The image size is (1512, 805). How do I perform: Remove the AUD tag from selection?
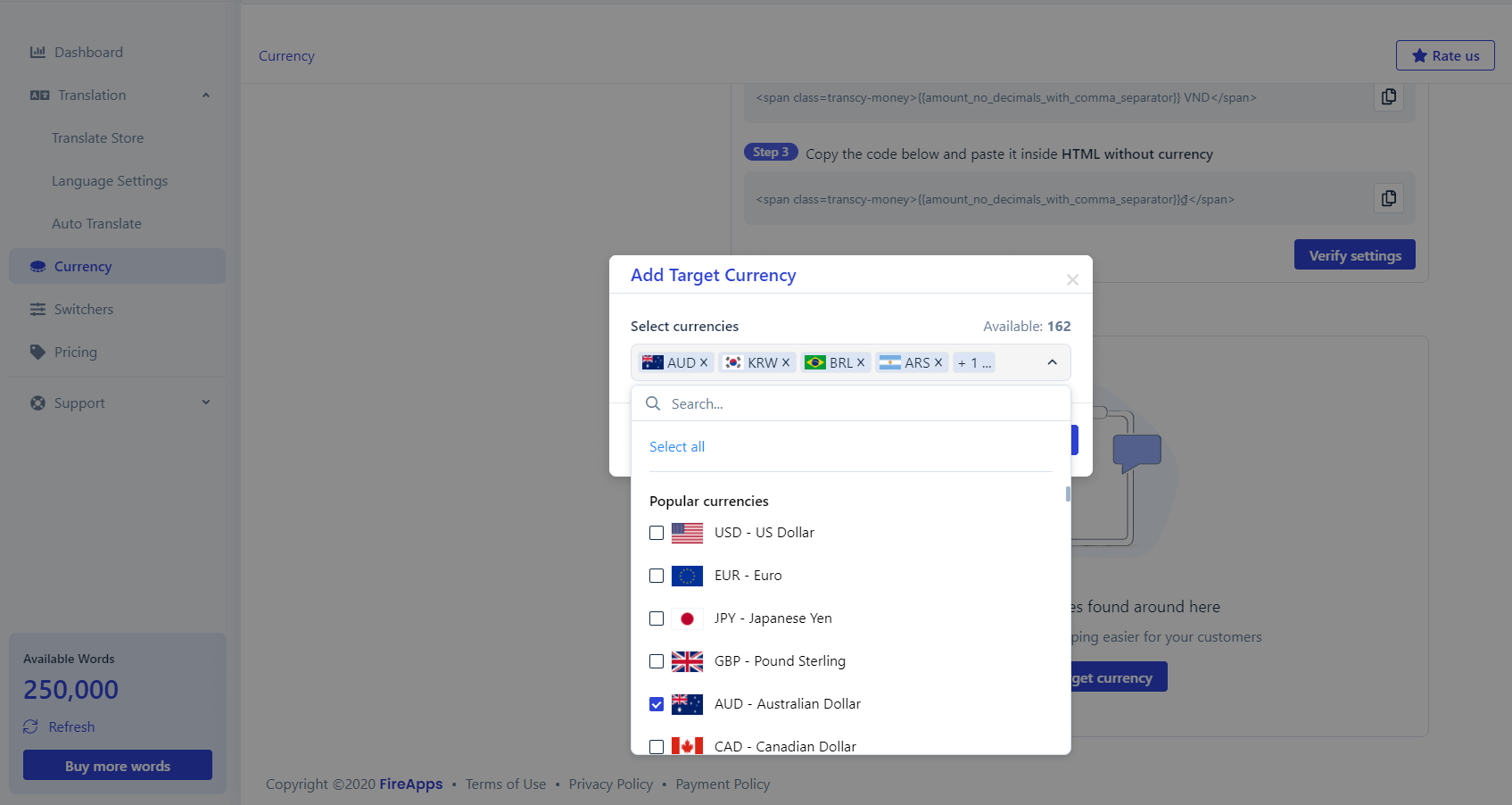pyautogui.click(x=704, y=362)
